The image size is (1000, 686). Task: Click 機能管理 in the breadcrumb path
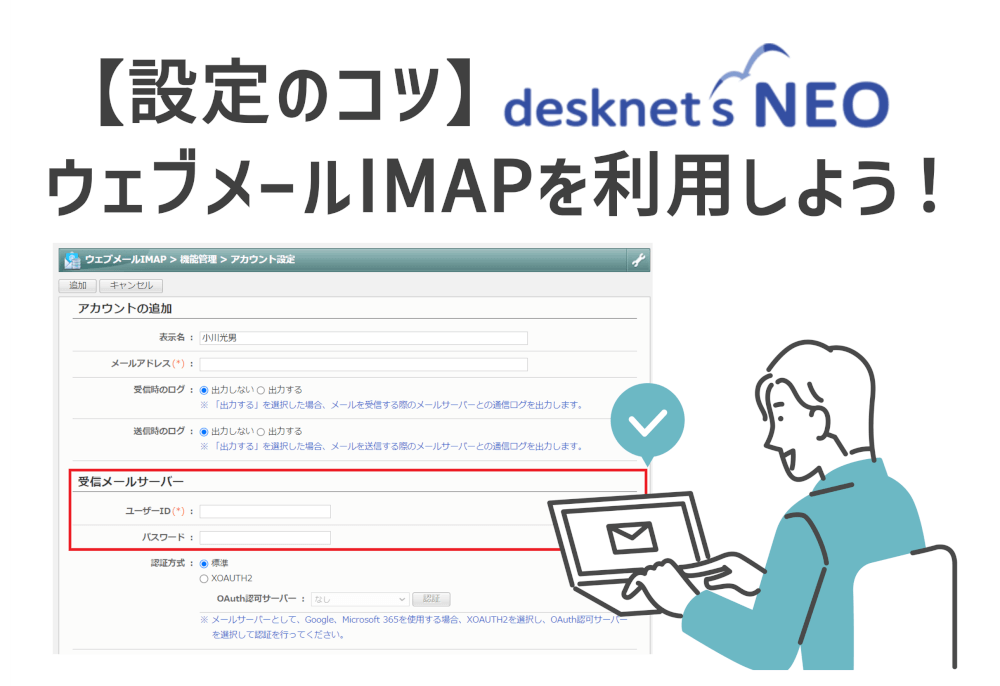(x=201, y=259)
